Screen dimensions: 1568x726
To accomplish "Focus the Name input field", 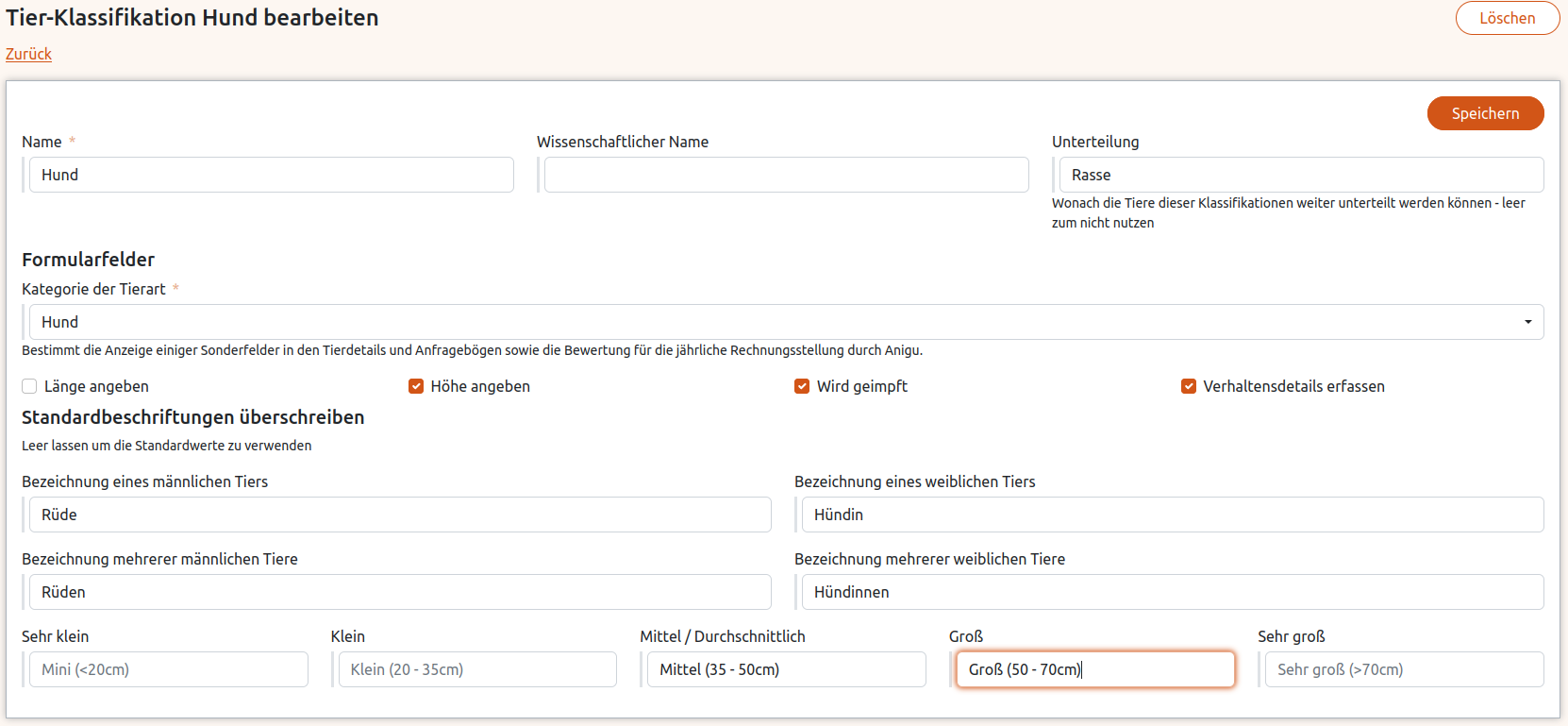I will pyautogui.click(x=271, y=175).
